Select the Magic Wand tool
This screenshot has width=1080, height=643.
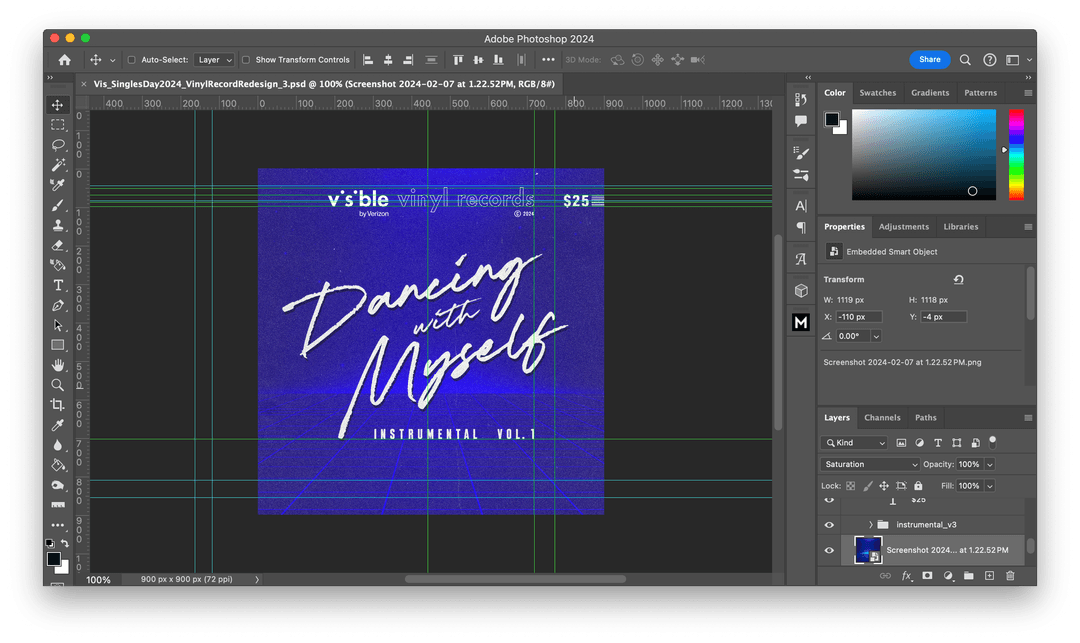click(x=58, y=165)
